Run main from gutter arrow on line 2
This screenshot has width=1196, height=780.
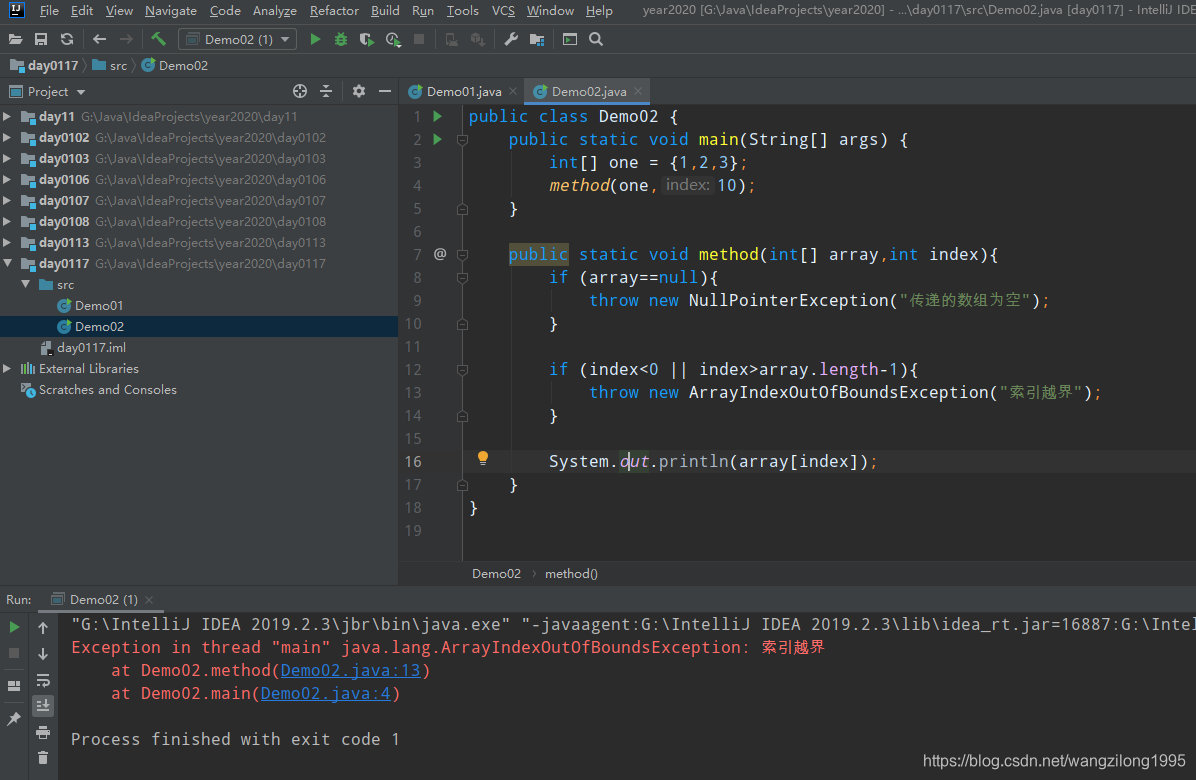point(438,139)
